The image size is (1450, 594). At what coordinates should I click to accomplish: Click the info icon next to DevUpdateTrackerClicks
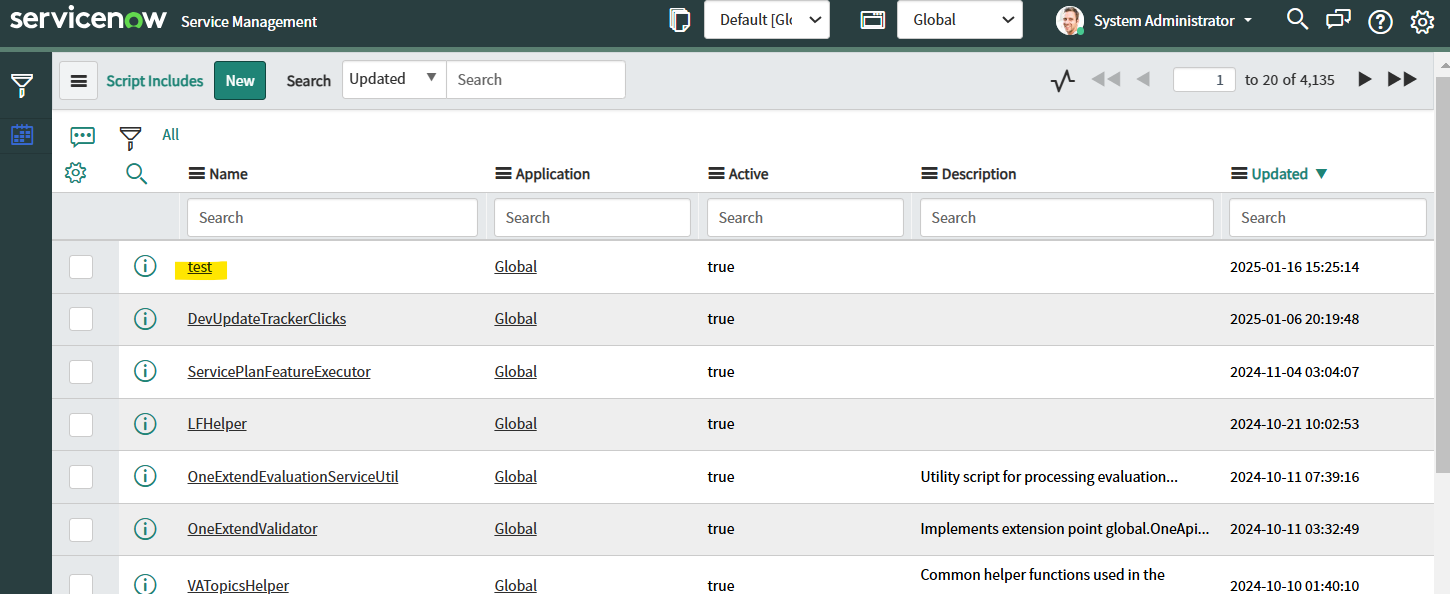[x=145, y=319]
